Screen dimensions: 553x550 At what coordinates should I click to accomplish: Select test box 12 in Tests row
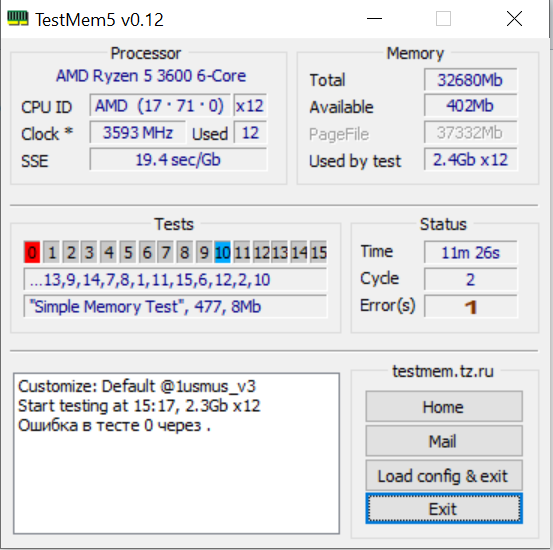pos(261,252)
